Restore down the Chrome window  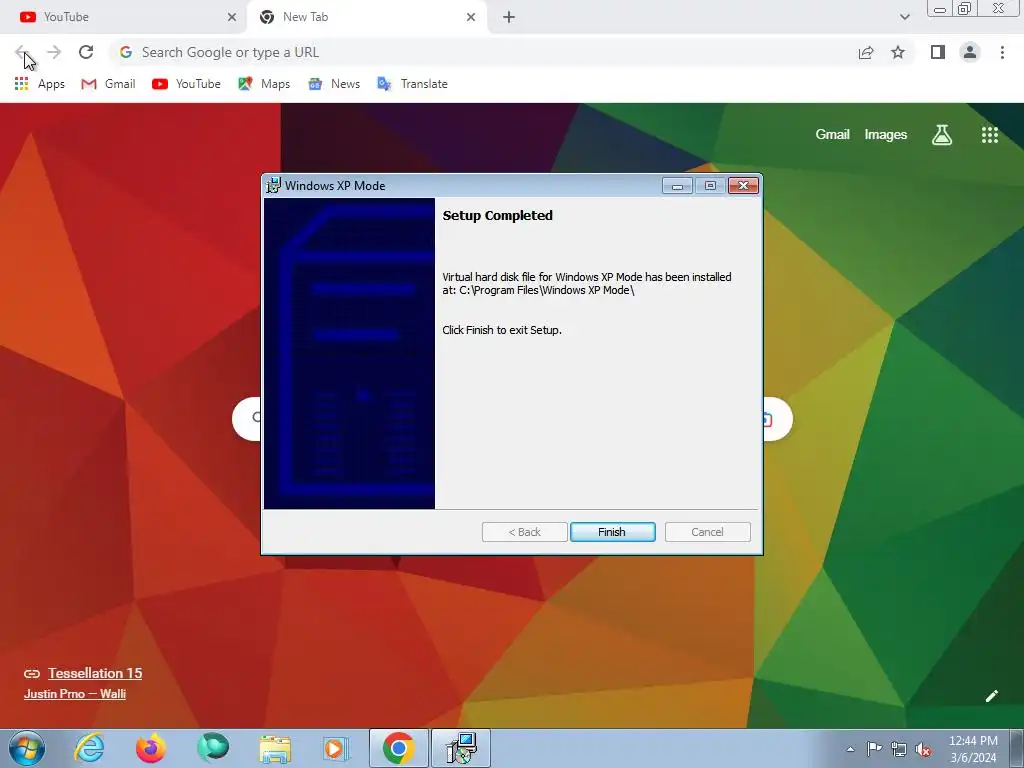(965, 9)
